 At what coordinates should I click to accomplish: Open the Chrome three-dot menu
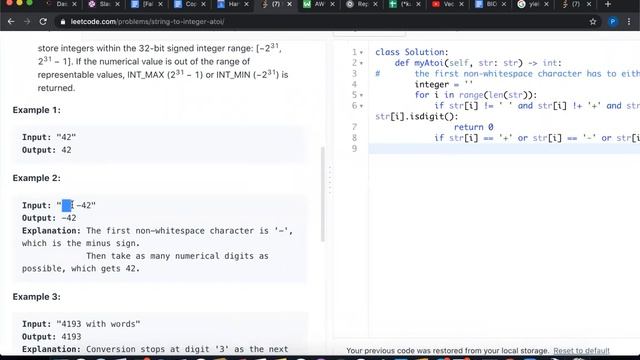click(629, 22)
